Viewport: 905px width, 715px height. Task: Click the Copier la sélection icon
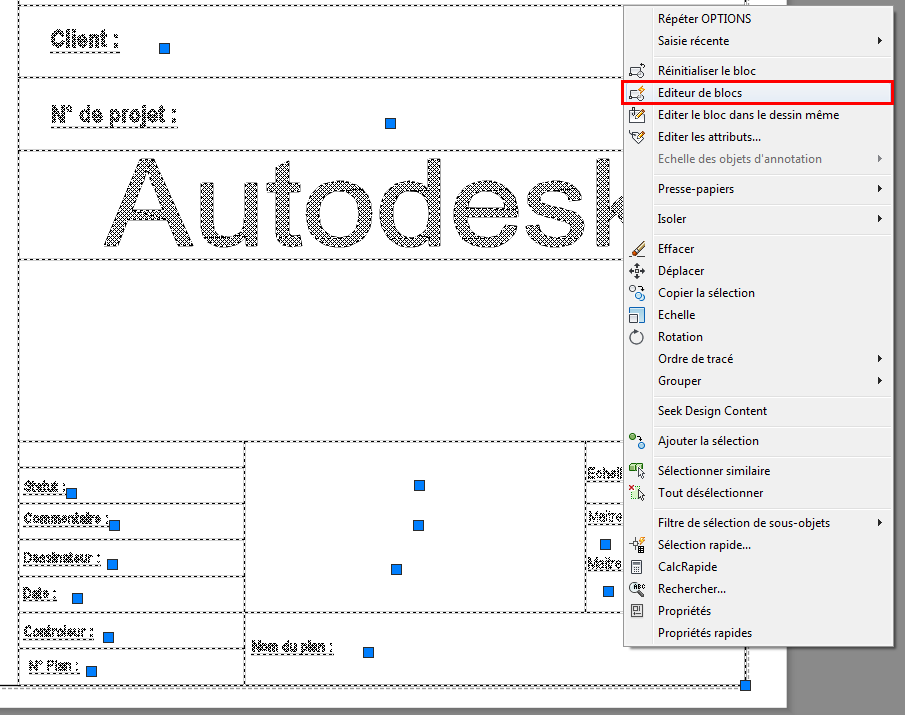637,293
